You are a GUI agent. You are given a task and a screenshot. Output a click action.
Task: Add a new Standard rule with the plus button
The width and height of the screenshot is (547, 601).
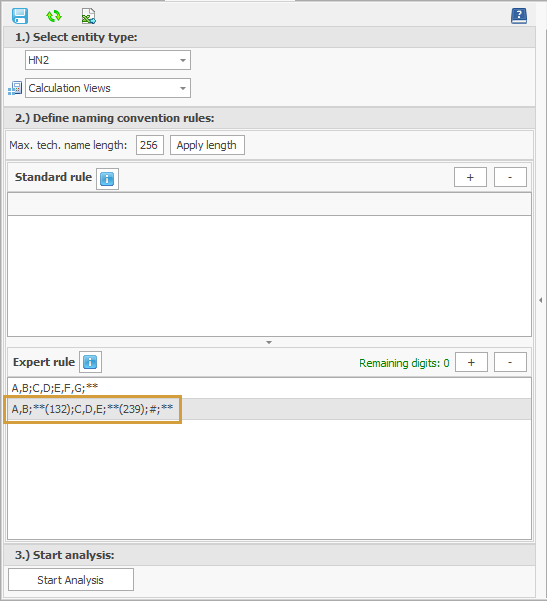click(470, 177)
